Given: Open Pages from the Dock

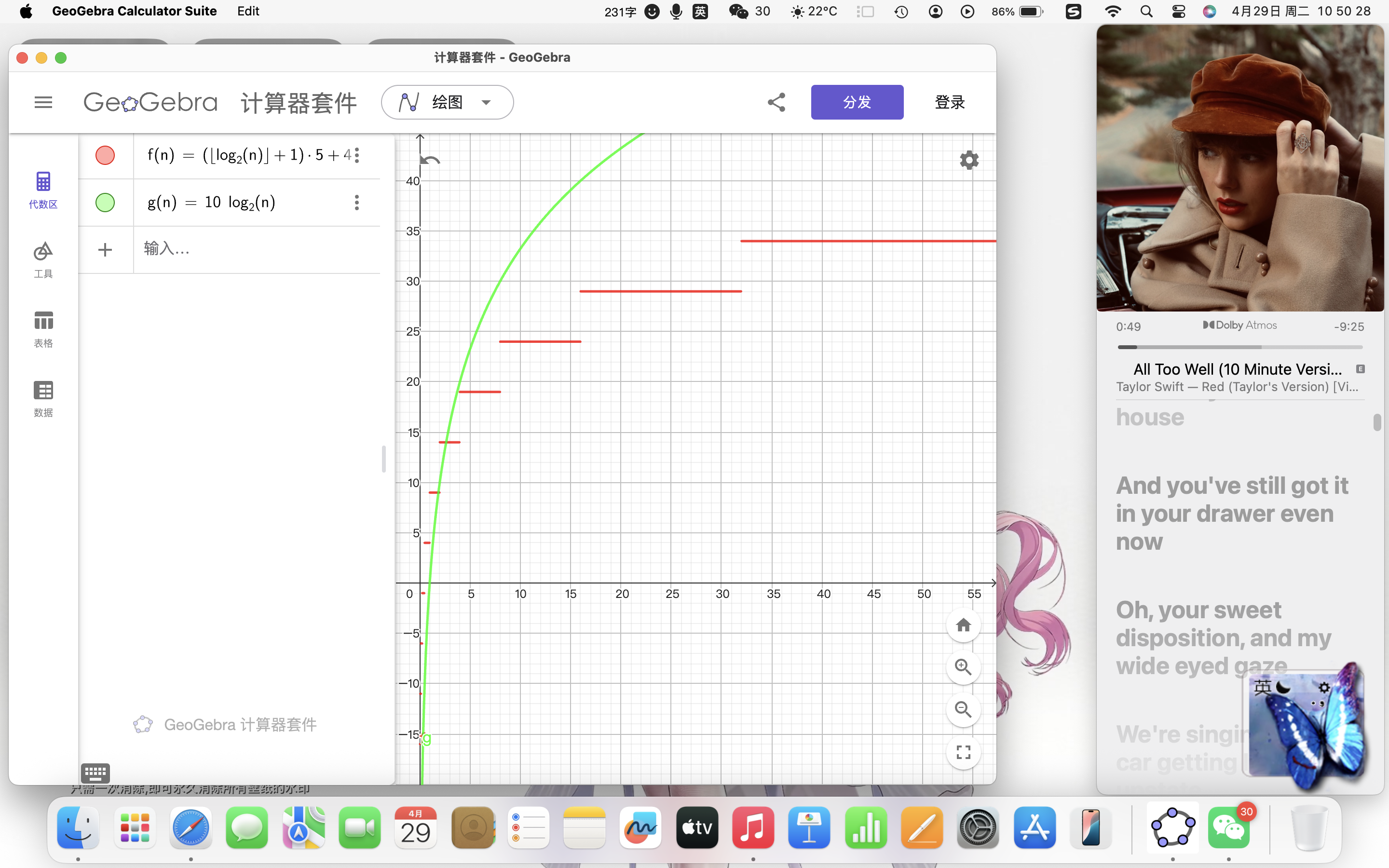Looking at the screenshot, I should coord(922,828).
